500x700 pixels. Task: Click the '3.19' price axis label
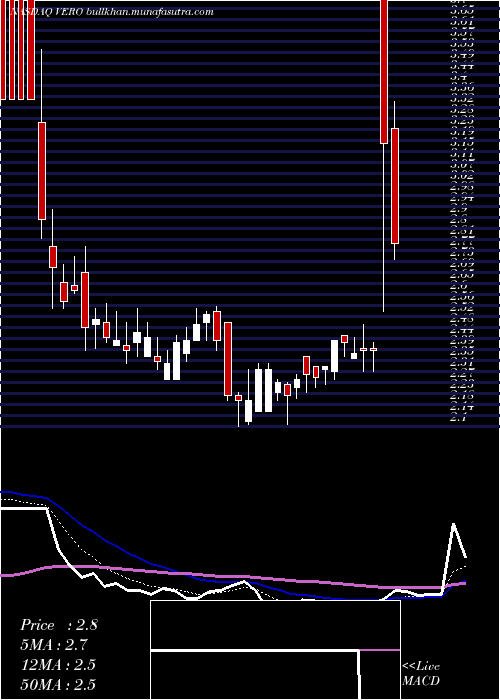462,132
